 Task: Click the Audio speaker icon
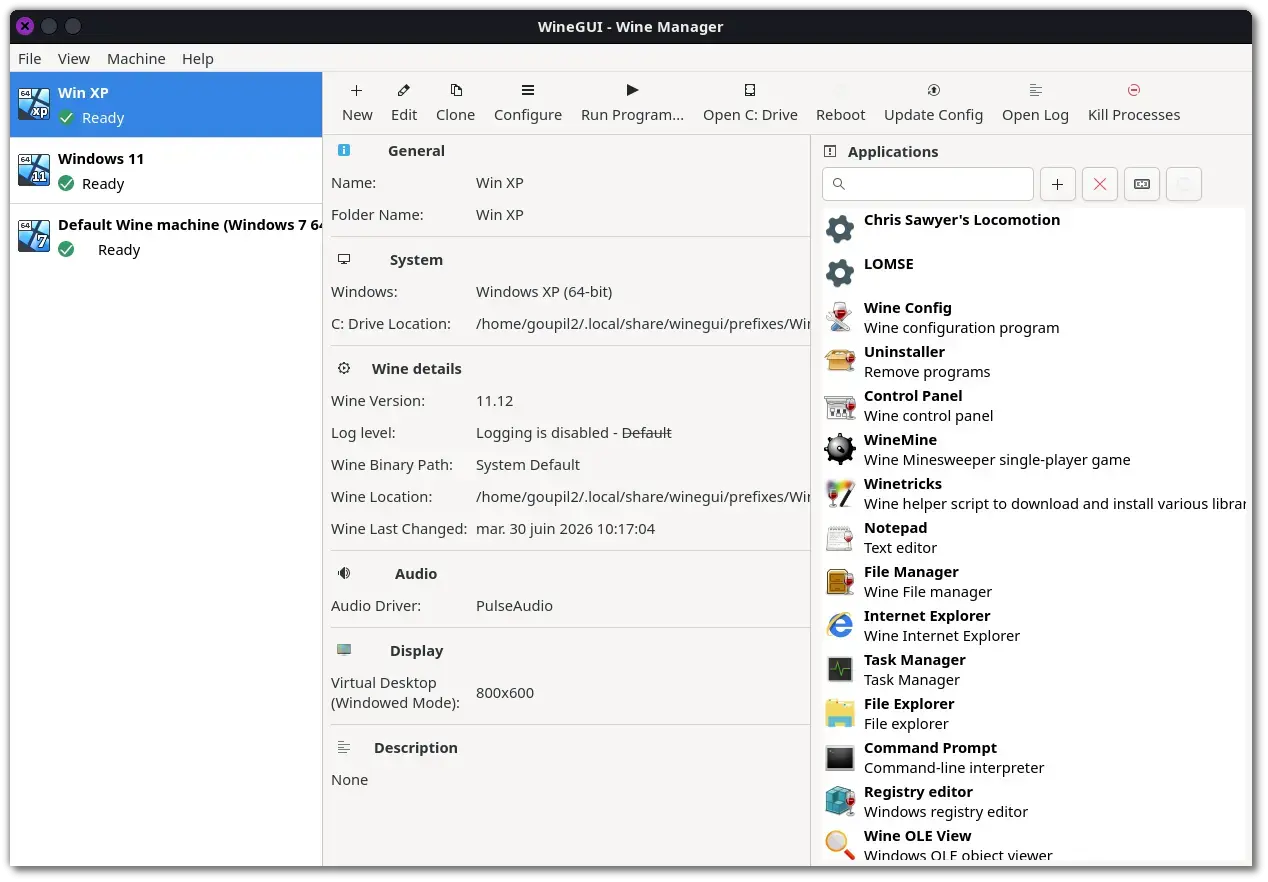(344, 573)
